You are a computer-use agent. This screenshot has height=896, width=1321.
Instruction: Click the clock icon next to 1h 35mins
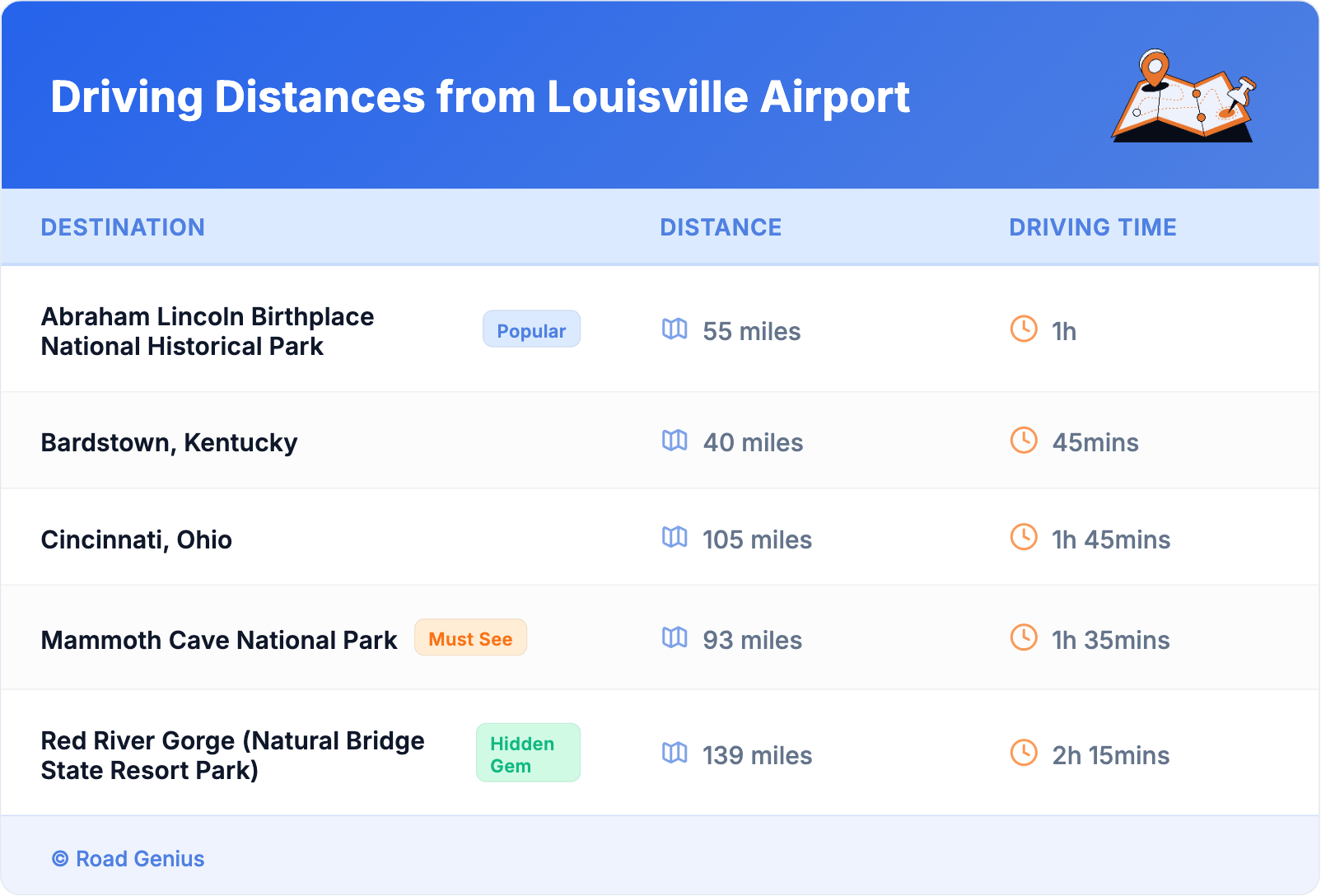[1024, 638]
